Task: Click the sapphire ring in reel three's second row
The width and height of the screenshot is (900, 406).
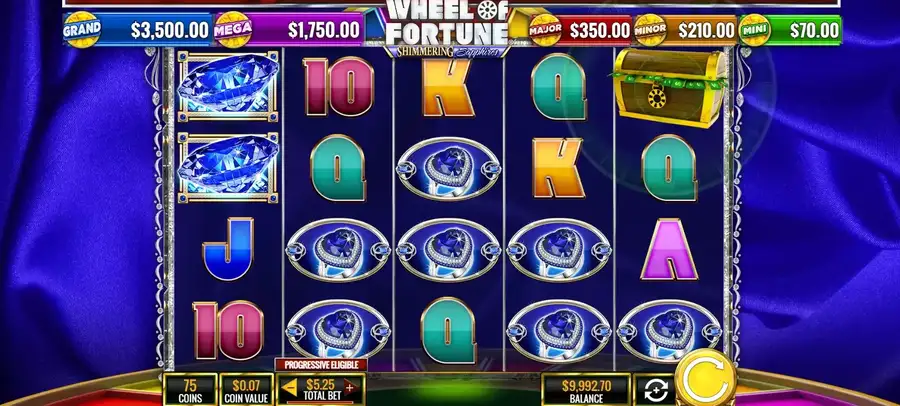Action: click(449, 169)
